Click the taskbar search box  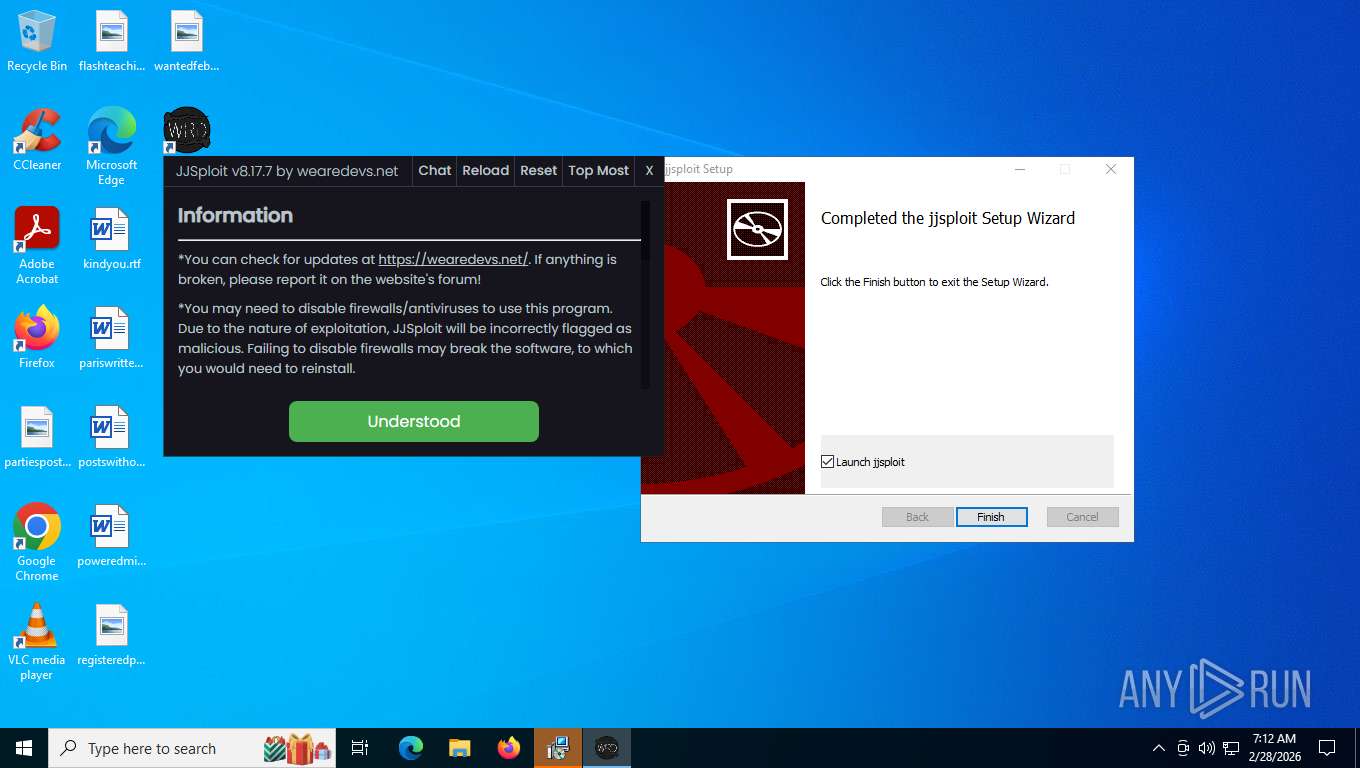coord(193,748)
